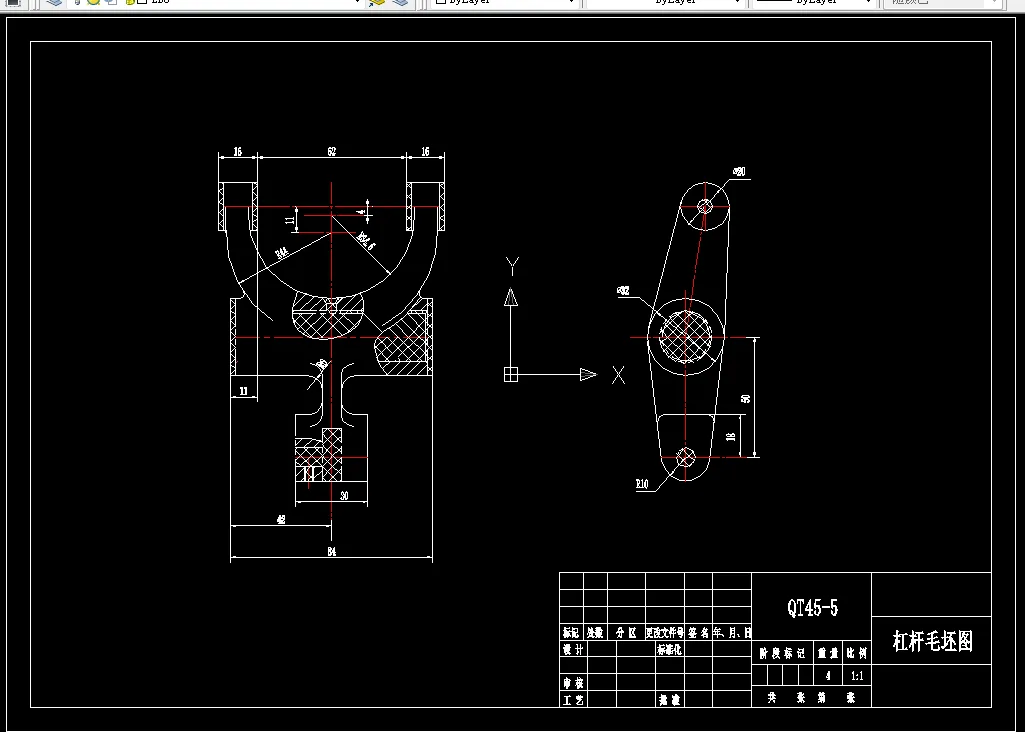The image size is (1025, 732).
Task: Pick the vertical 11 dimension near centerline
Action: [290, 220]
